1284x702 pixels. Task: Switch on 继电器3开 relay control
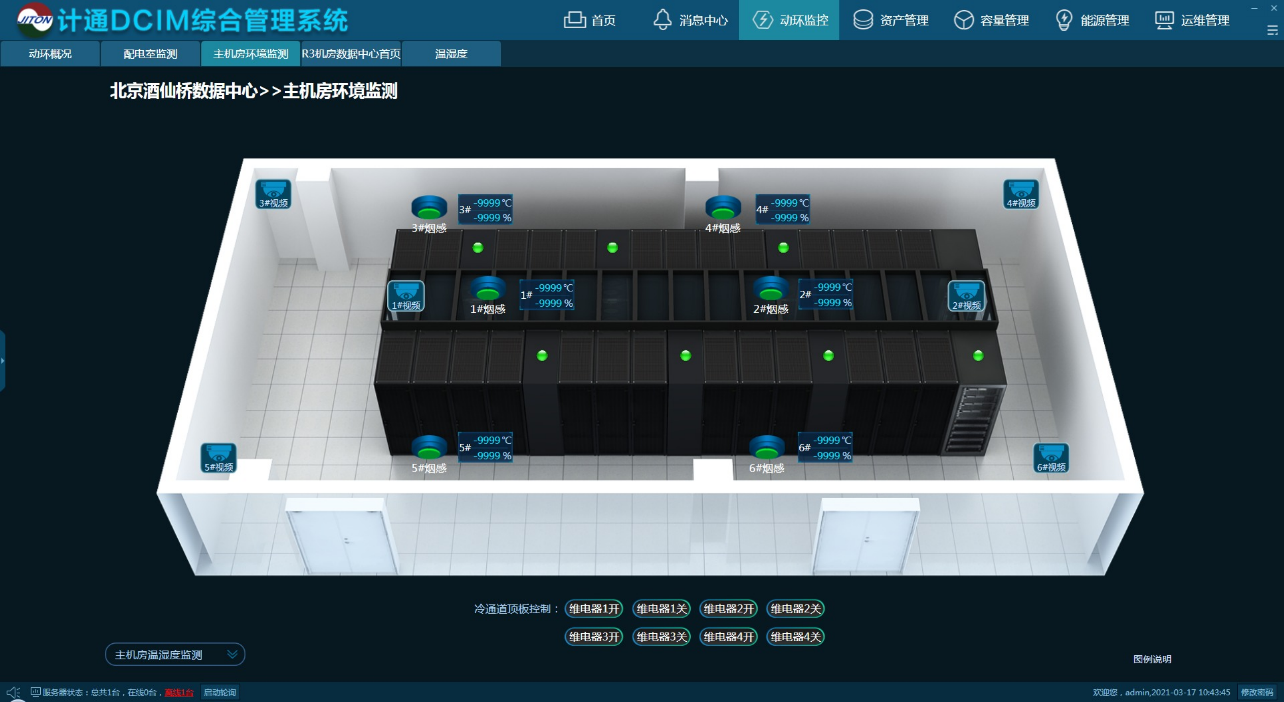(594, 637)
